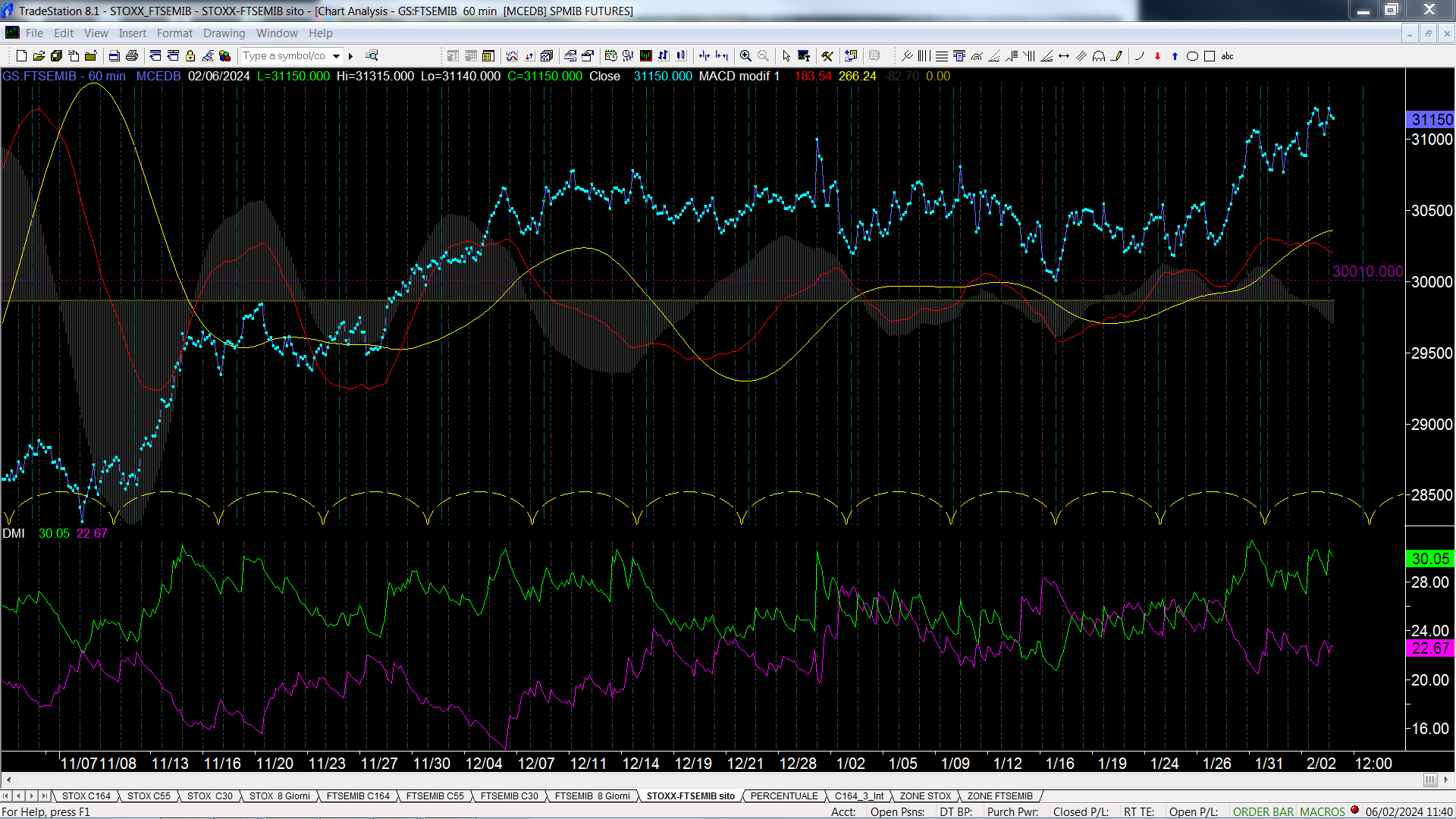Screen dimensions: 1456x819
Task: Select the arc drawing tool
Action: (1139, 56)
